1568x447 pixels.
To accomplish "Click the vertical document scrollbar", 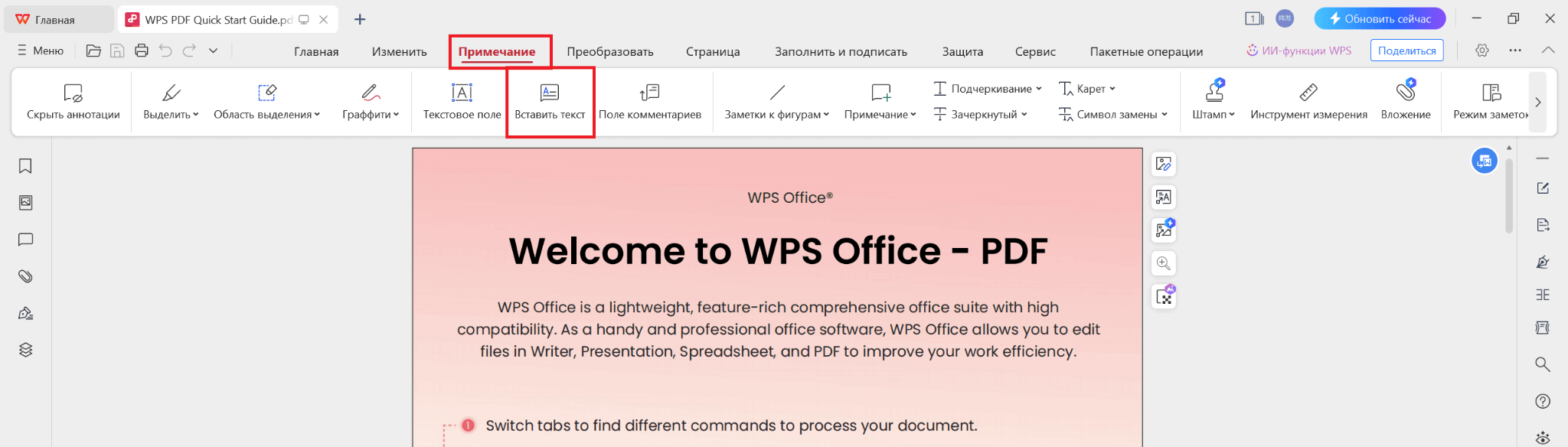I will tap(1509, 195).
